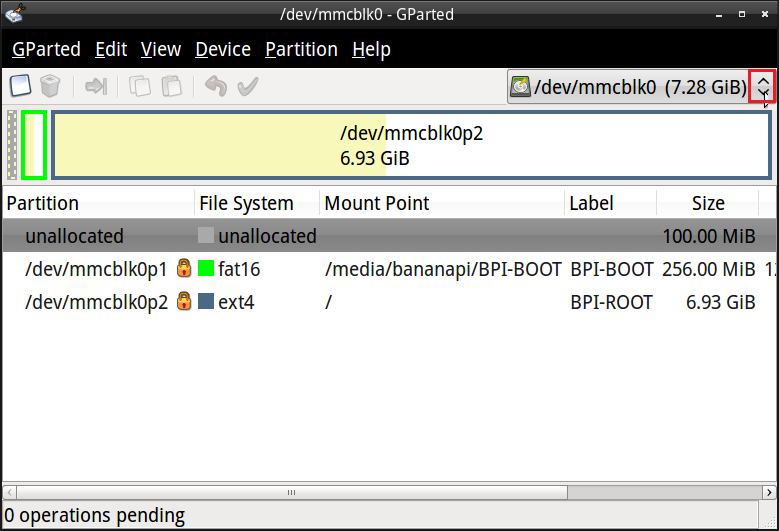Select /dev/mmcblk0p2 block in the disk map

[x=411, y=146]
